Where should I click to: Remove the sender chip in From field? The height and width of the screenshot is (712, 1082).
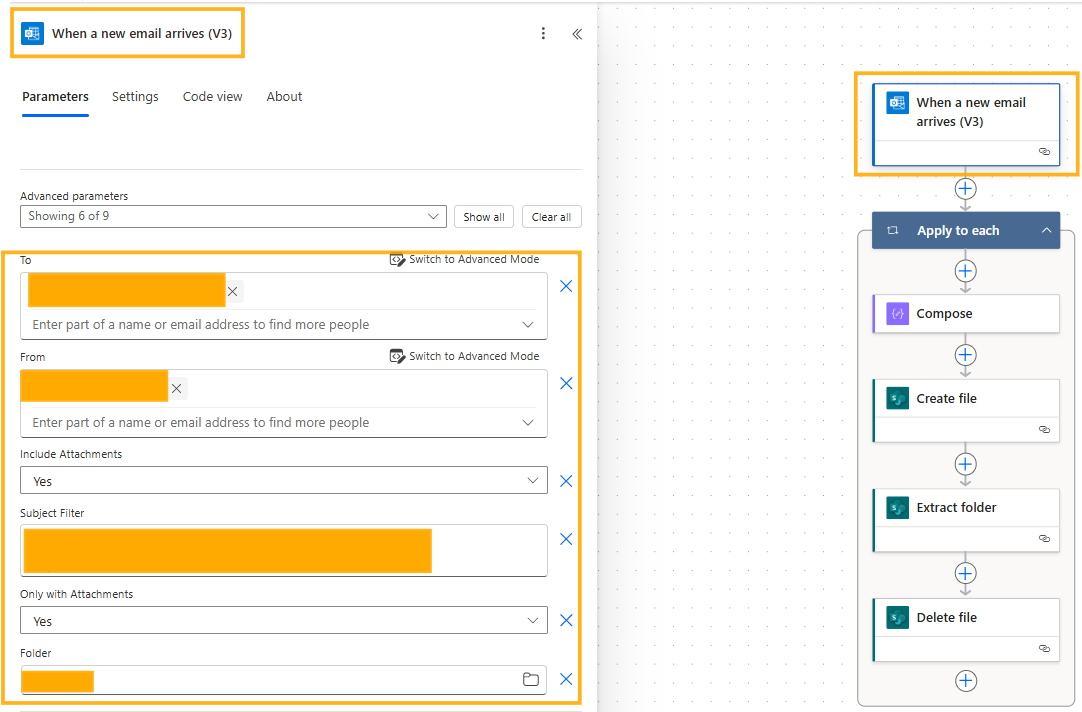point(177,388)
